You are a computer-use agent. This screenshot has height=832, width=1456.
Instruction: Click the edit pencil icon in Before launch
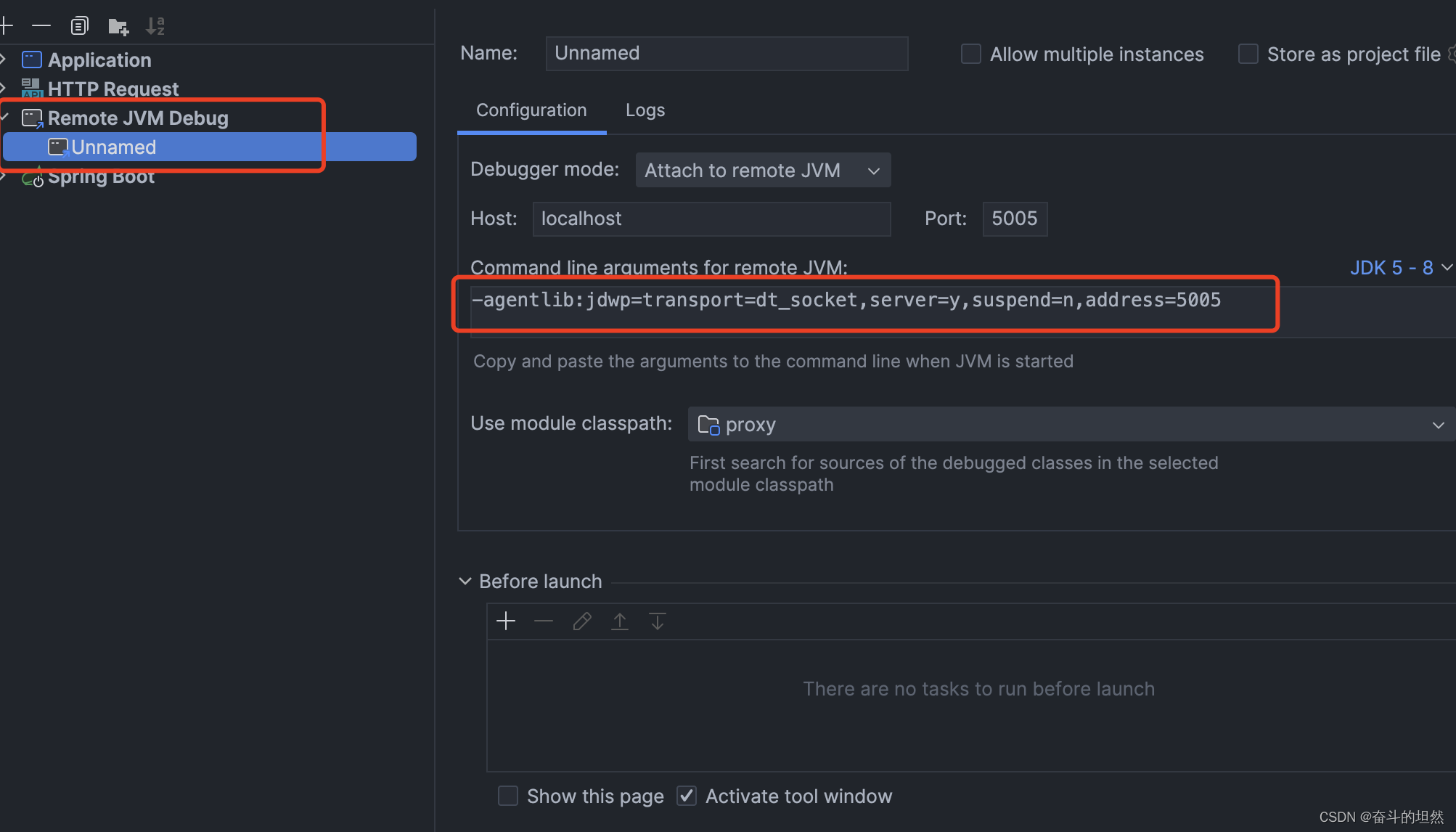581,621
